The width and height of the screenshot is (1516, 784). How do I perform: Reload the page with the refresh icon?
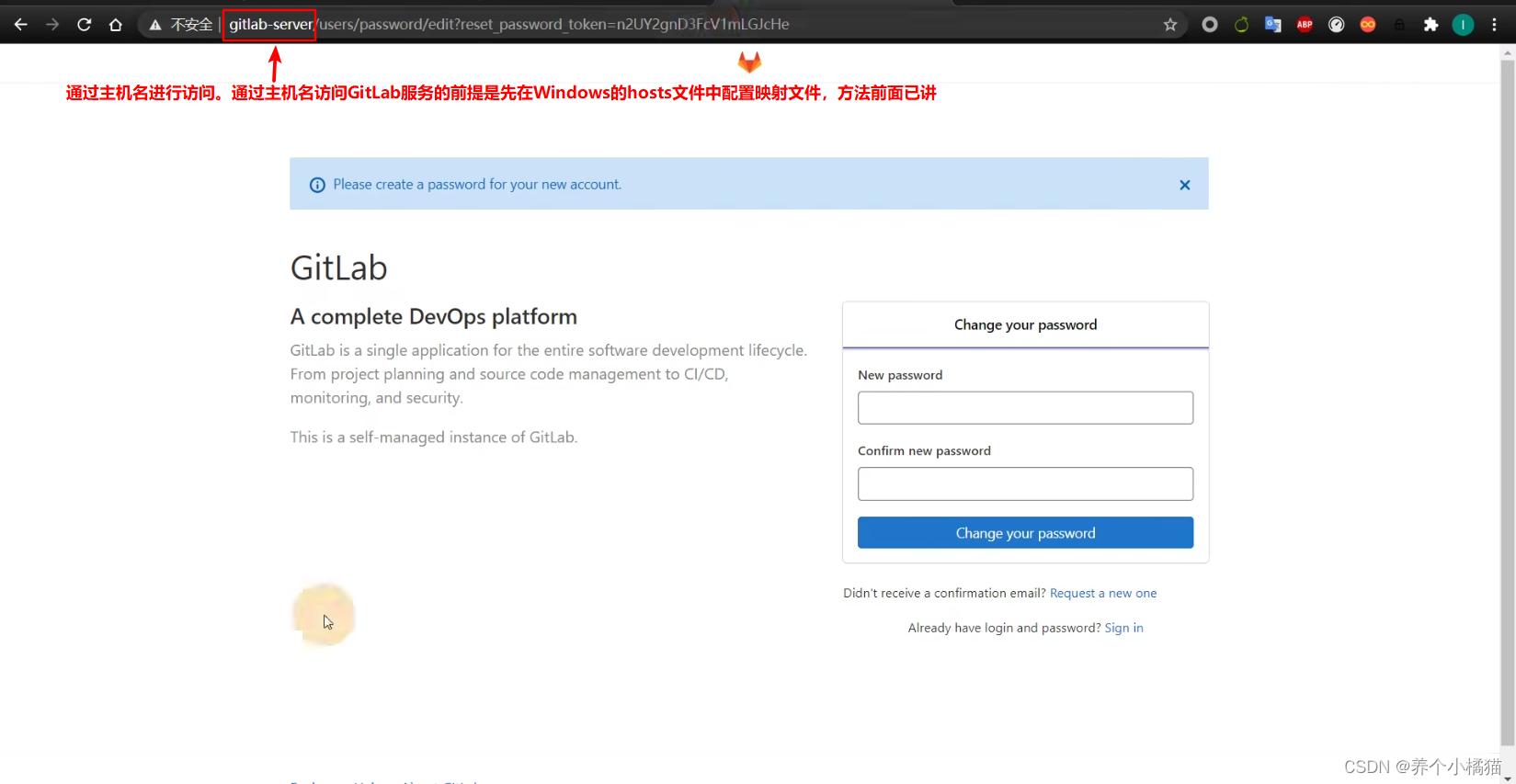84,25
